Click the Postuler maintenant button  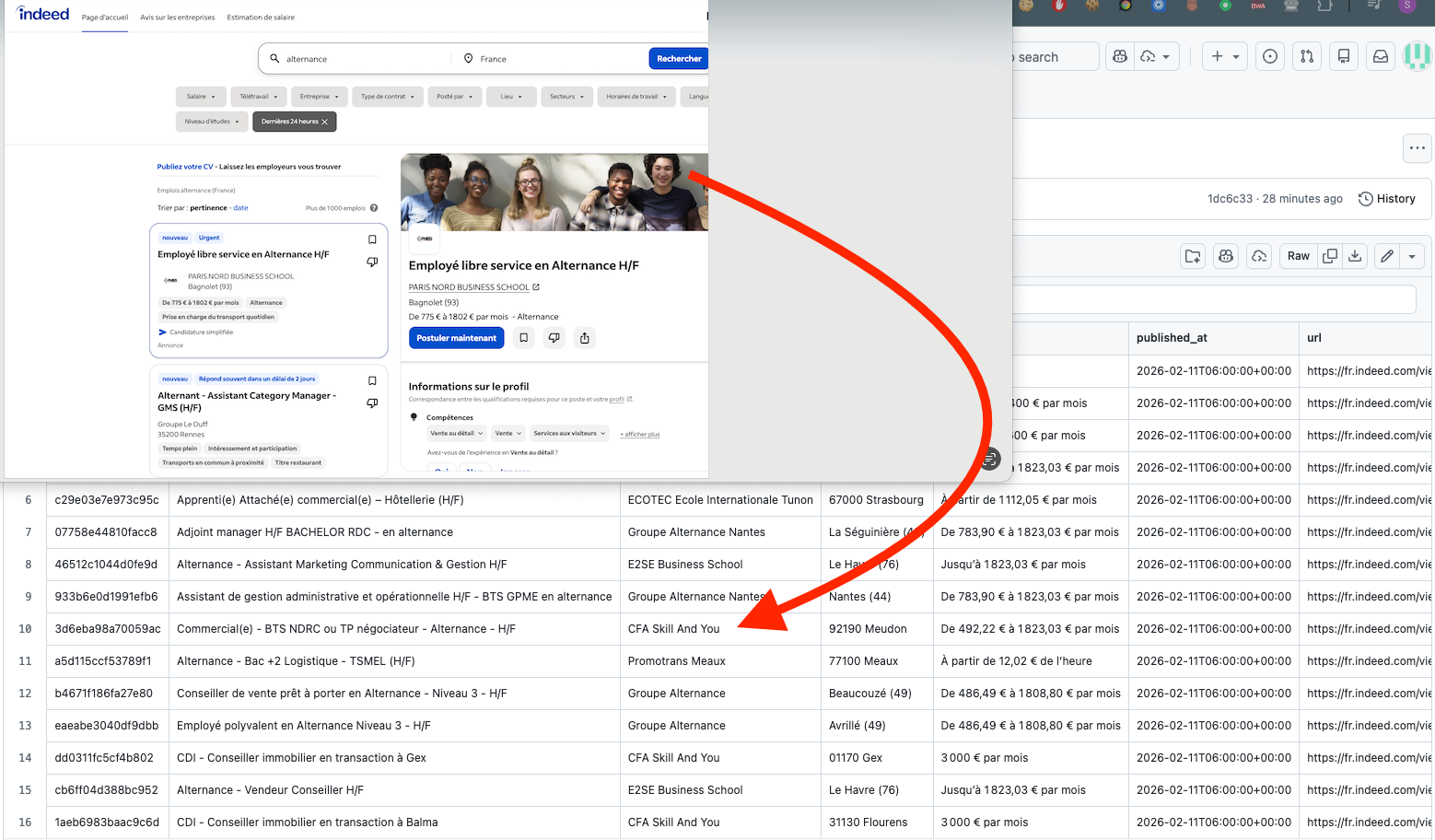[456, 338]
